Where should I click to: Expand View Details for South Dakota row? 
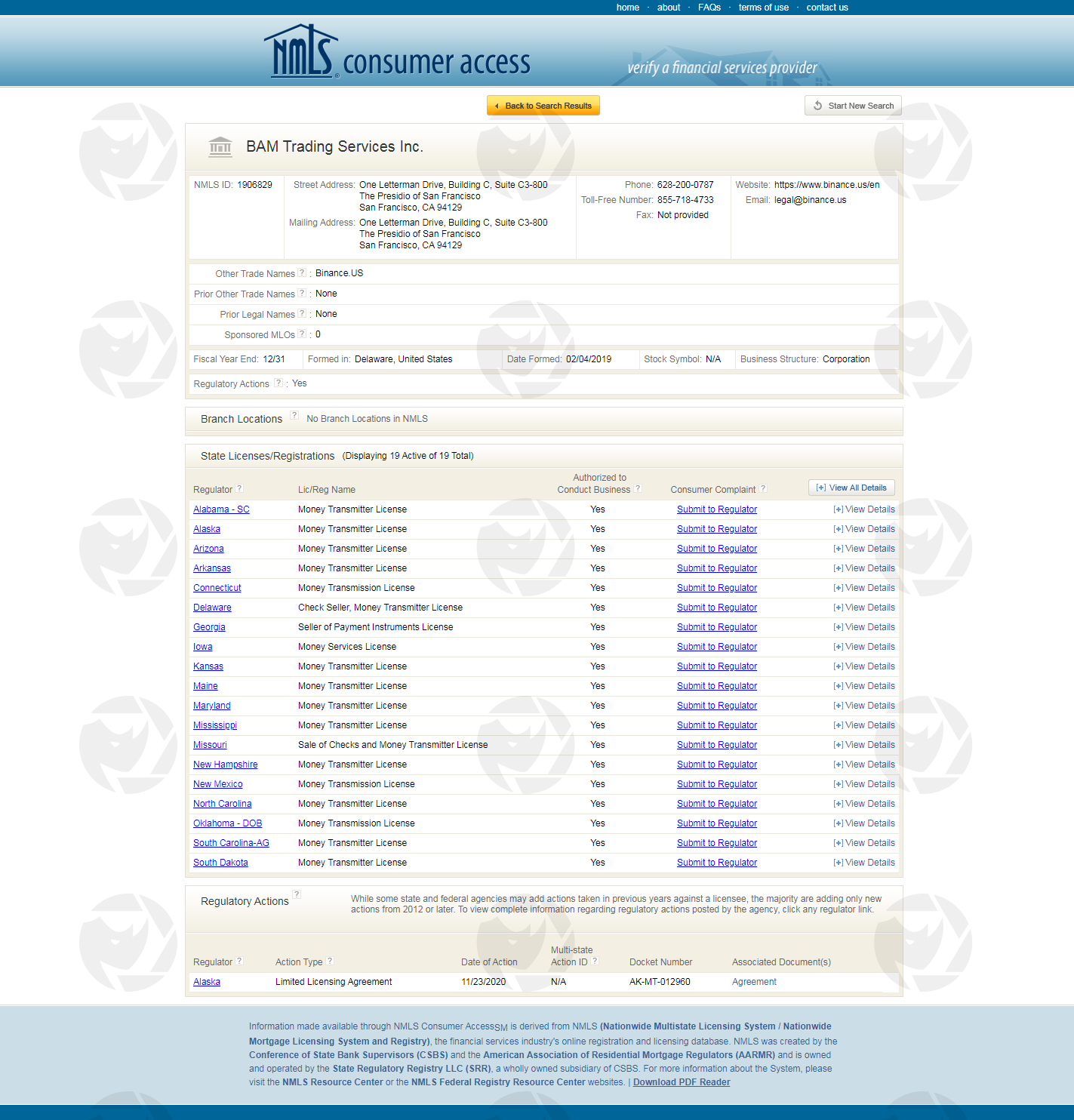point(864,863)
